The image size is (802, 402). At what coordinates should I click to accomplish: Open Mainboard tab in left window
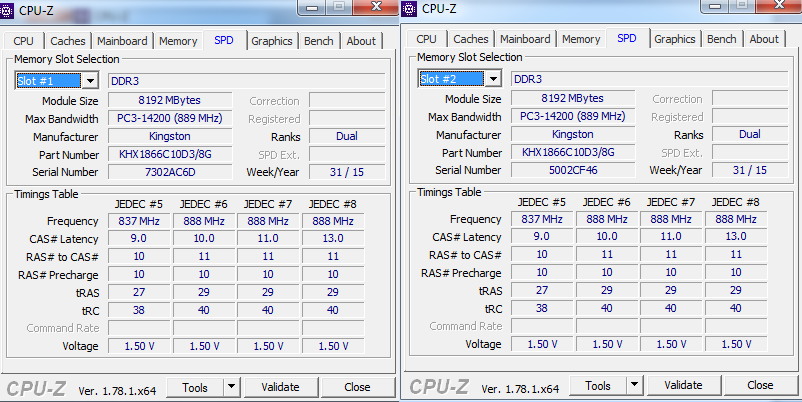click(x=122, y=41)
